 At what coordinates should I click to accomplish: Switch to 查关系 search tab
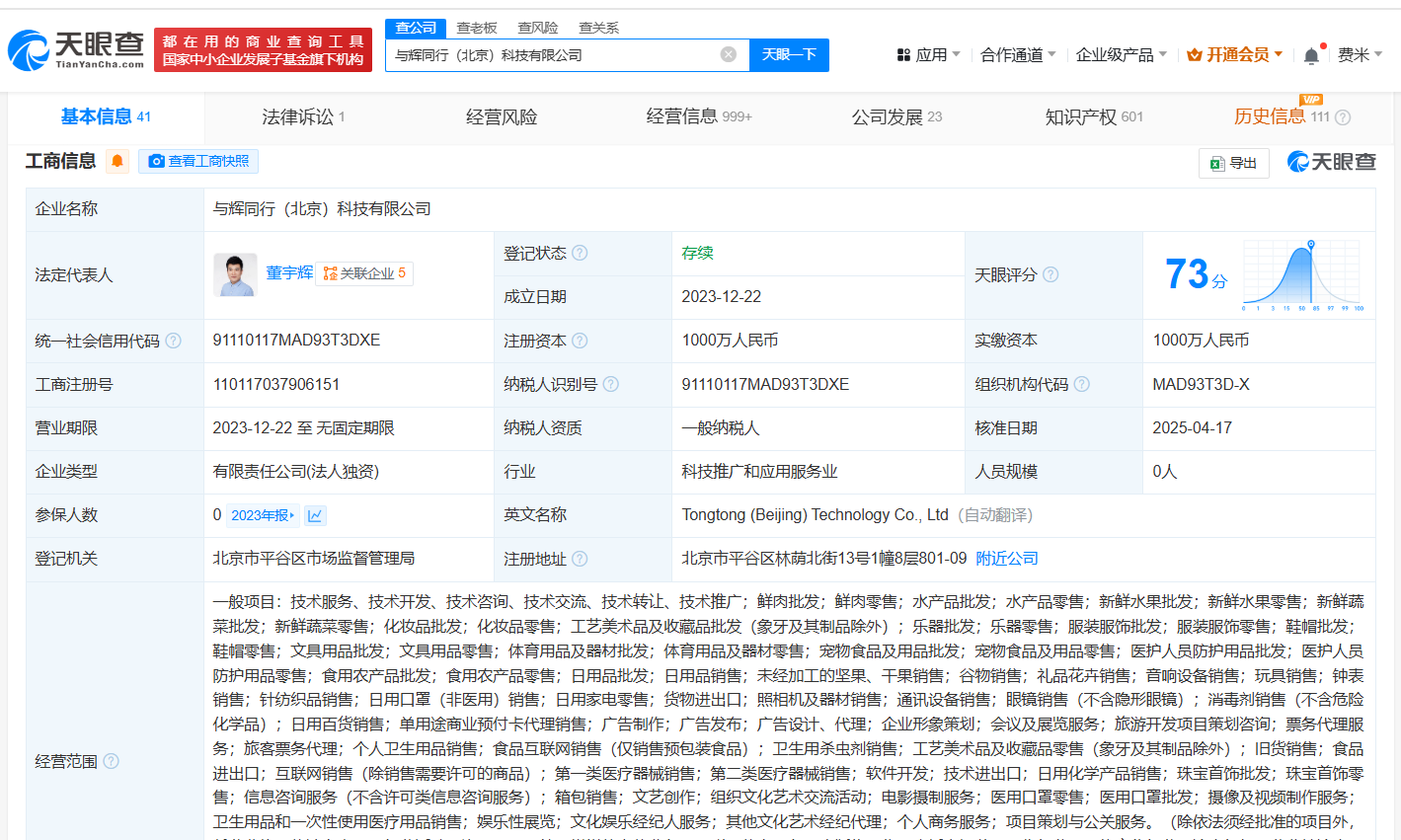coord(598,28)
